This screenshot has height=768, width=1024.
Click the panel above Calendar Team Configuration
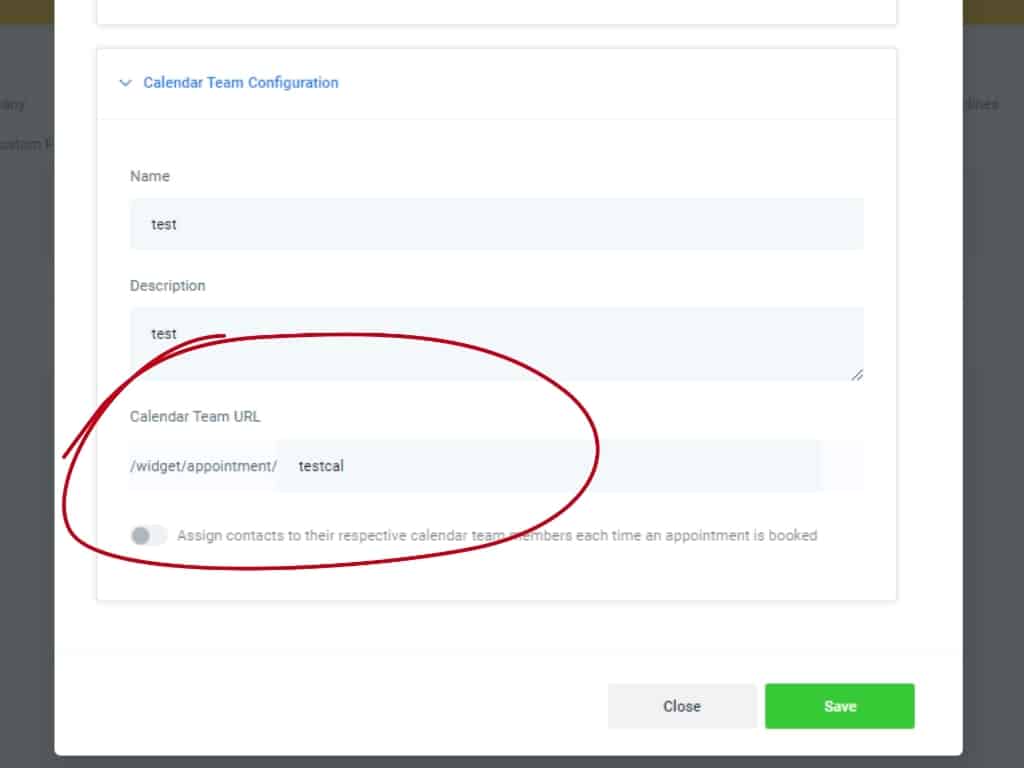[496, 11]
